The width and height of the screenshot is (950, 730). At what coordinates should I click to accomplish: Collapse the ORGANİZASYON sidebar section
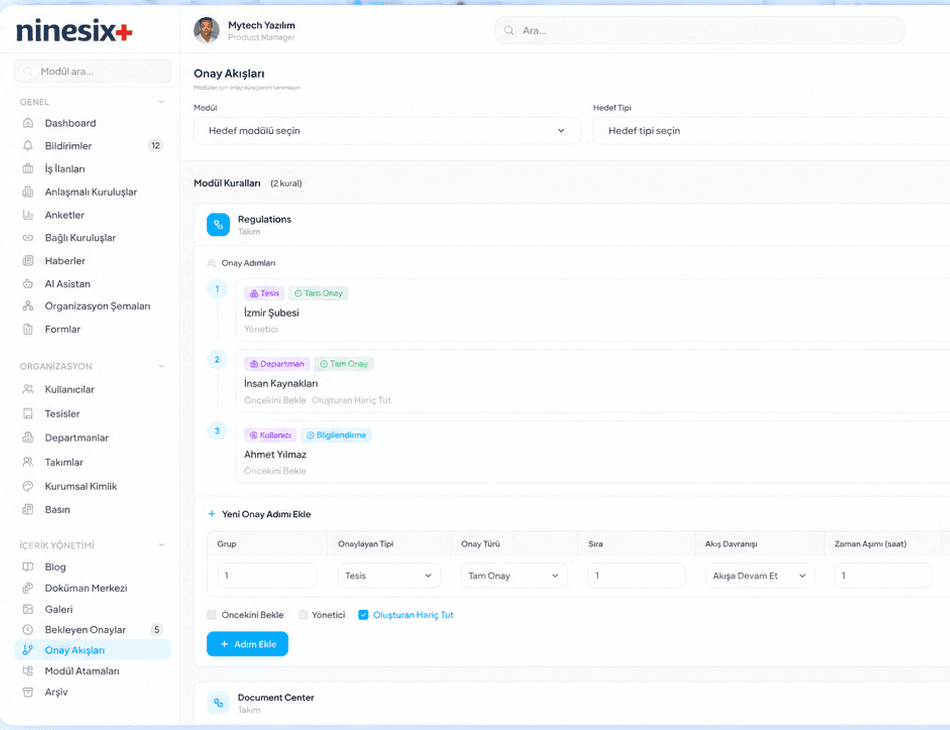[161, 366]
